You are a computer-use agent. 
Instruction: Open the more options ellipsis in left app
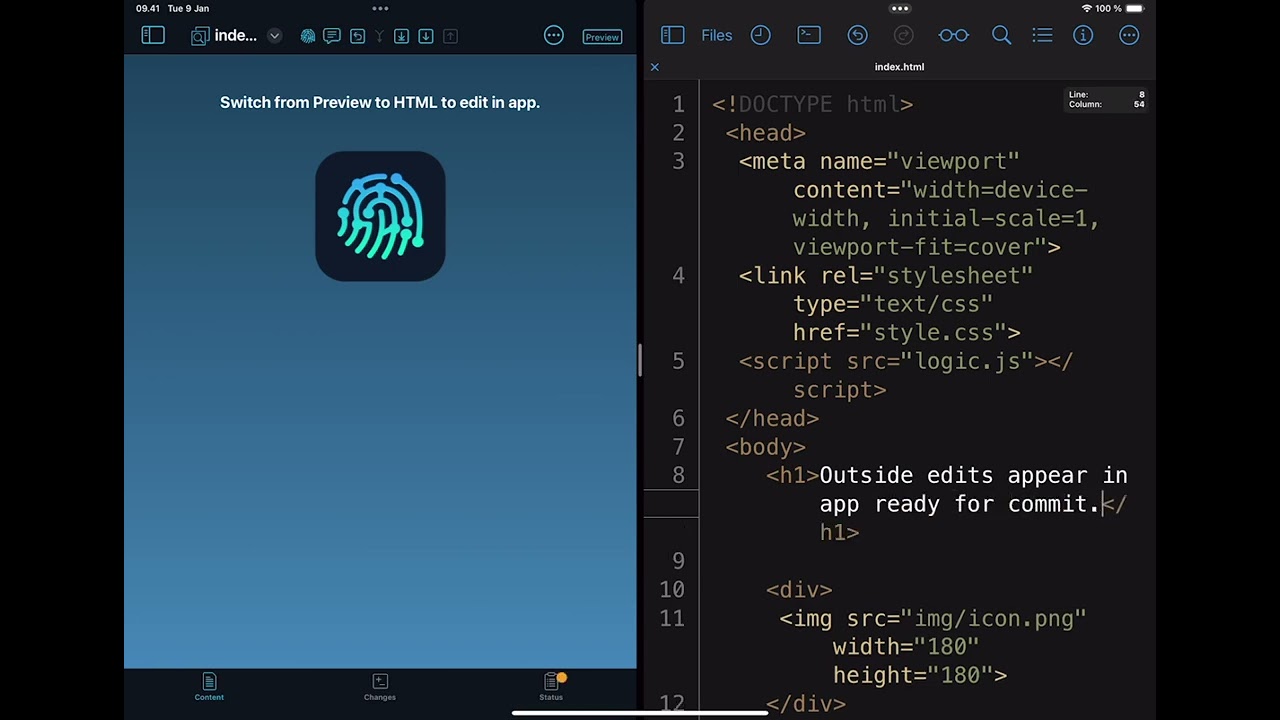point(554,36)
